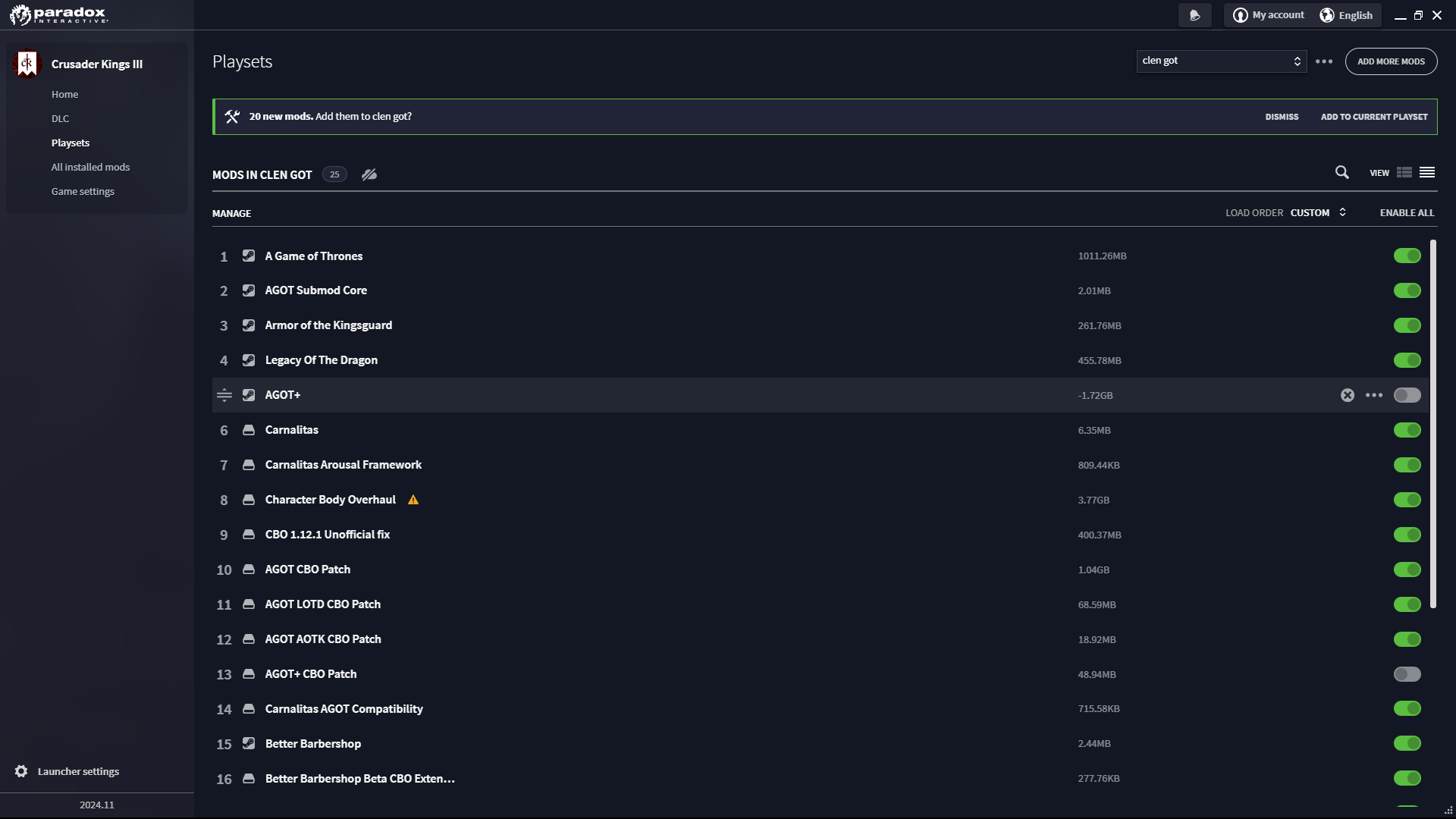Open the playset options three-dot menu

[1324, 61]
